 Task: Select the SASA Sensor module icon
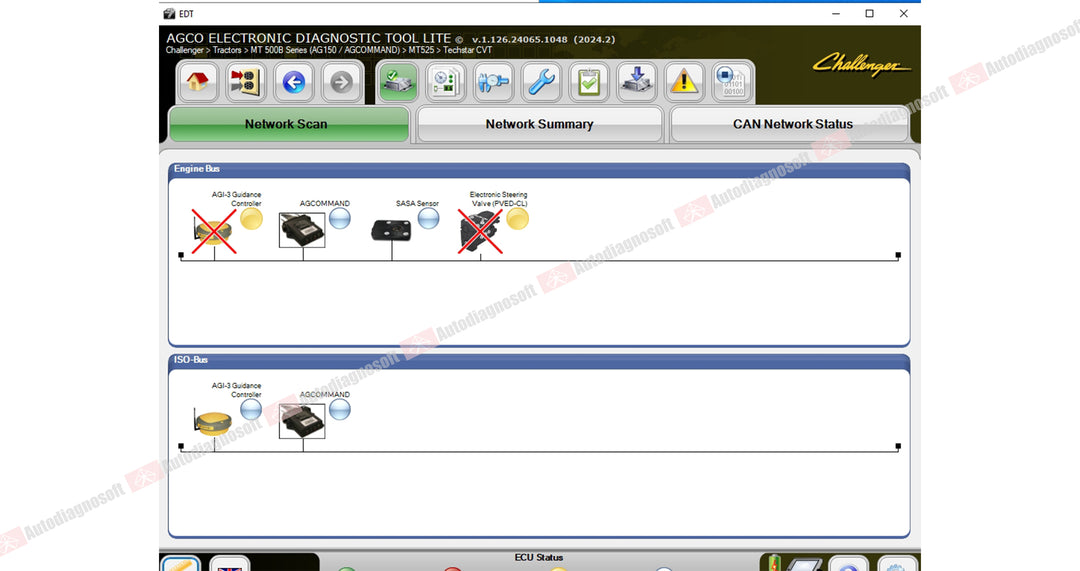(x=391, y=230)
